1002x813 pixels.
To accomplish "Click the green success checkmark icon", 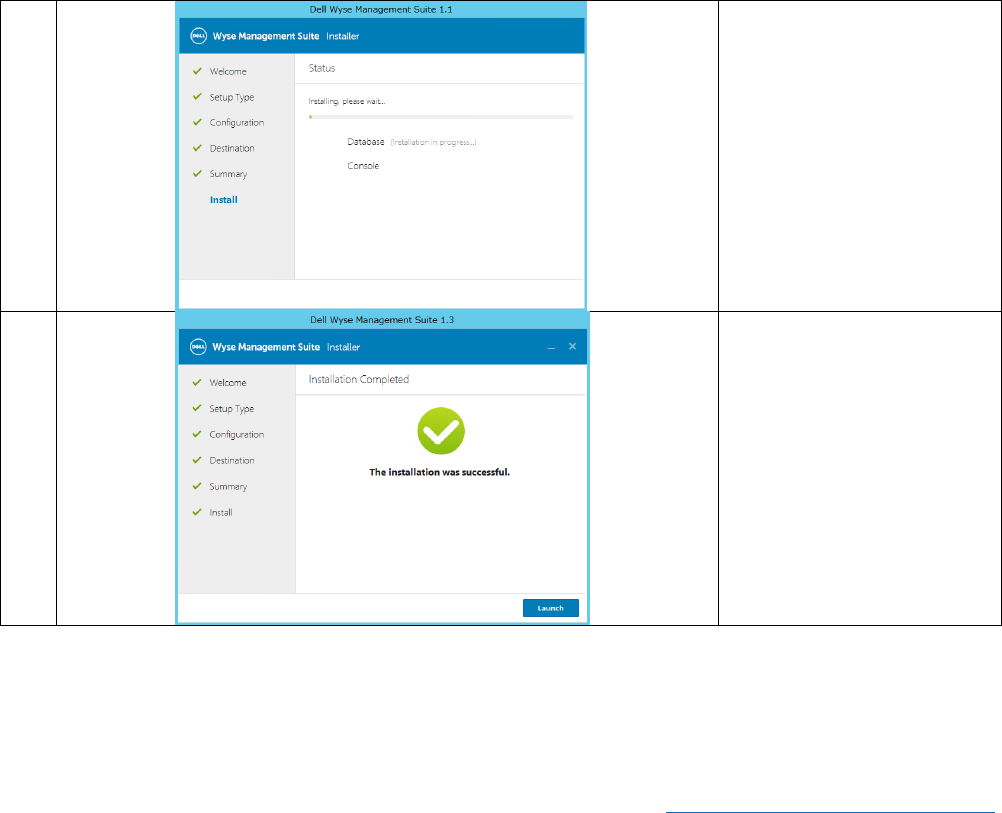I will coord(441,431).
